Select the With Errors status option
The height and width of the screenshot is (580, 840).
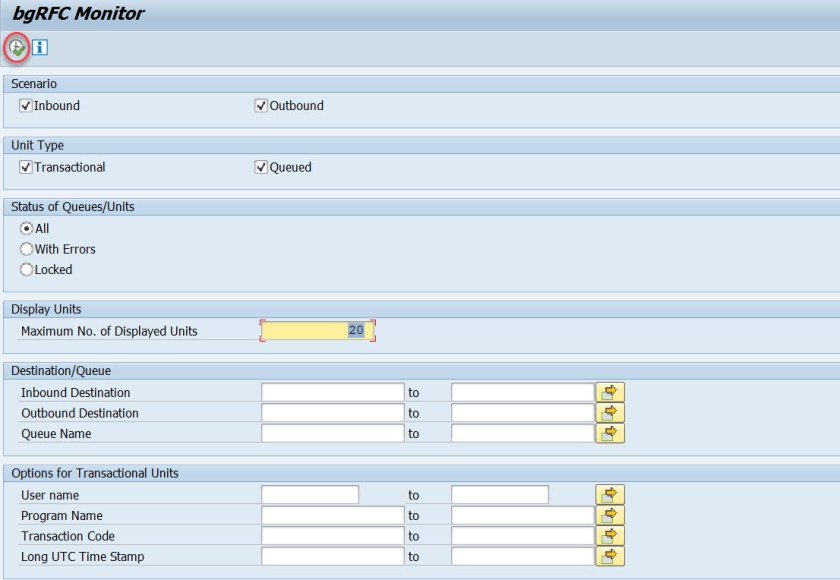point(27,249)
